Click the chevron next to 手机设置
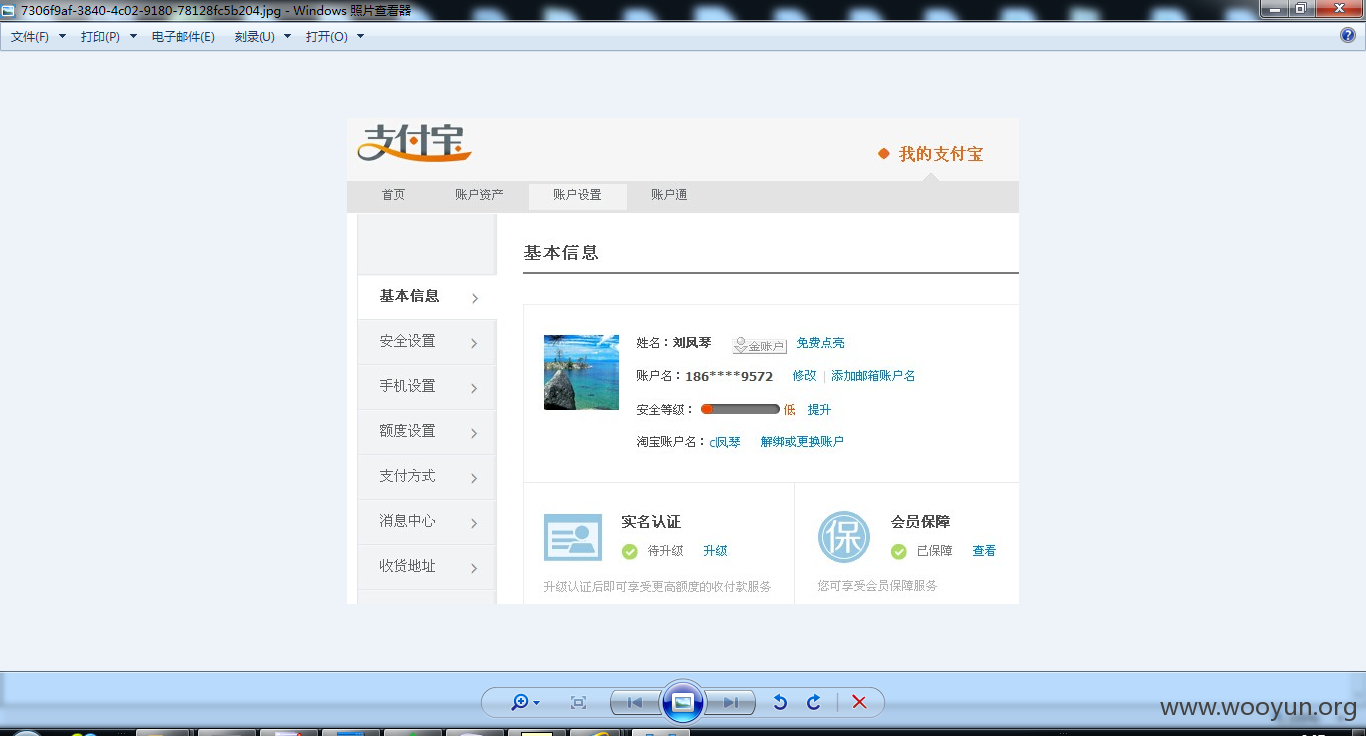This screenshot has width=1366, height=736. point(474,388)
